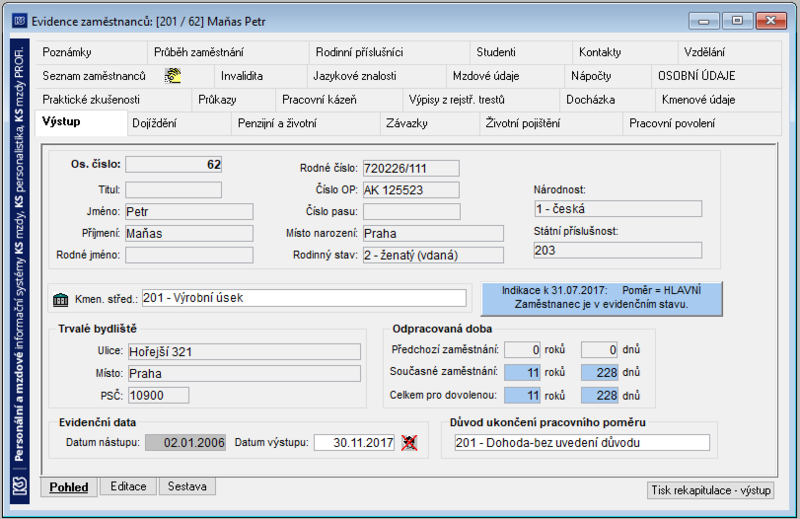
Task: Click the Místo narození field
Action: point(433,233)
